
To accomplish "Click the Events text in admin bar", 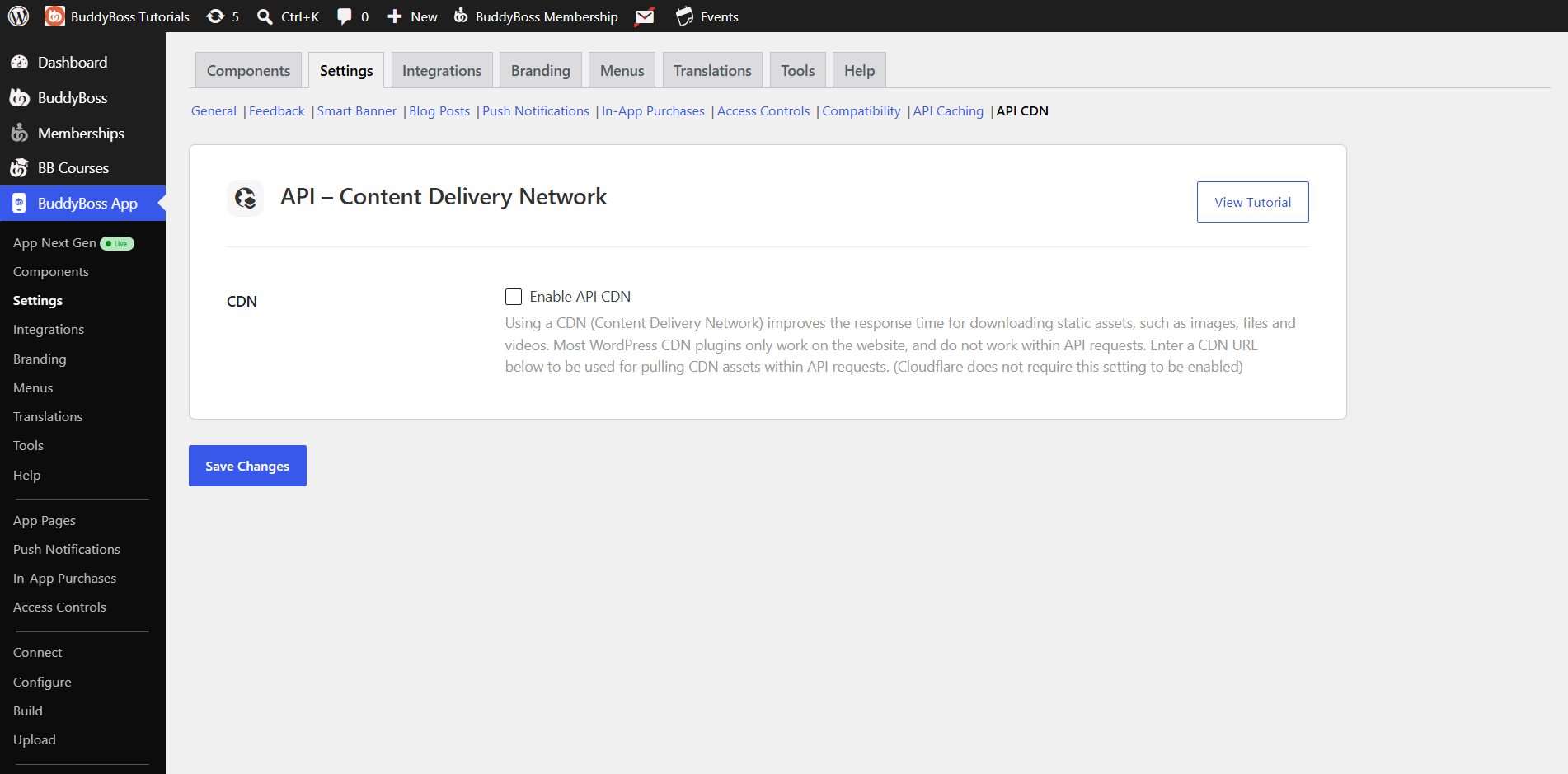I will pos(720,16).
